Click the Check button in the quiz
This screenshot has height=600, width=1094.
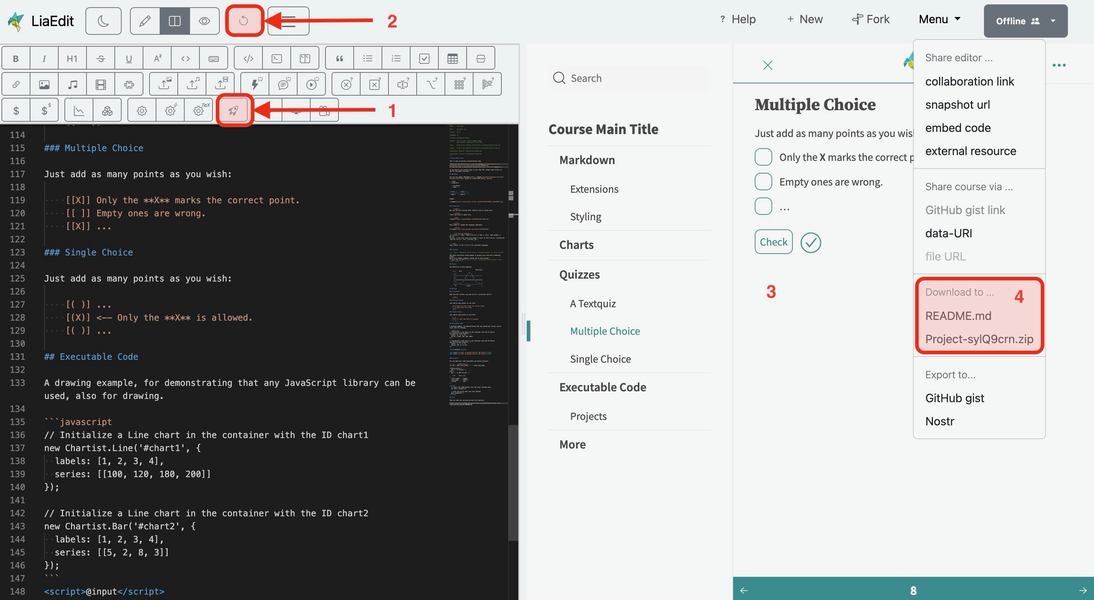(772, 241)
